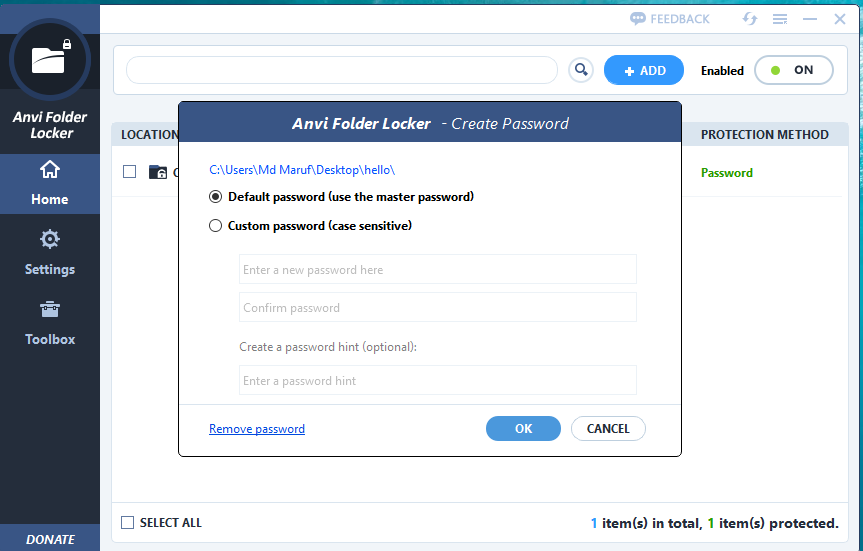Screen dimensions: 863x551
Task: Click the magnifier search icon
Action: pos(580,70)
